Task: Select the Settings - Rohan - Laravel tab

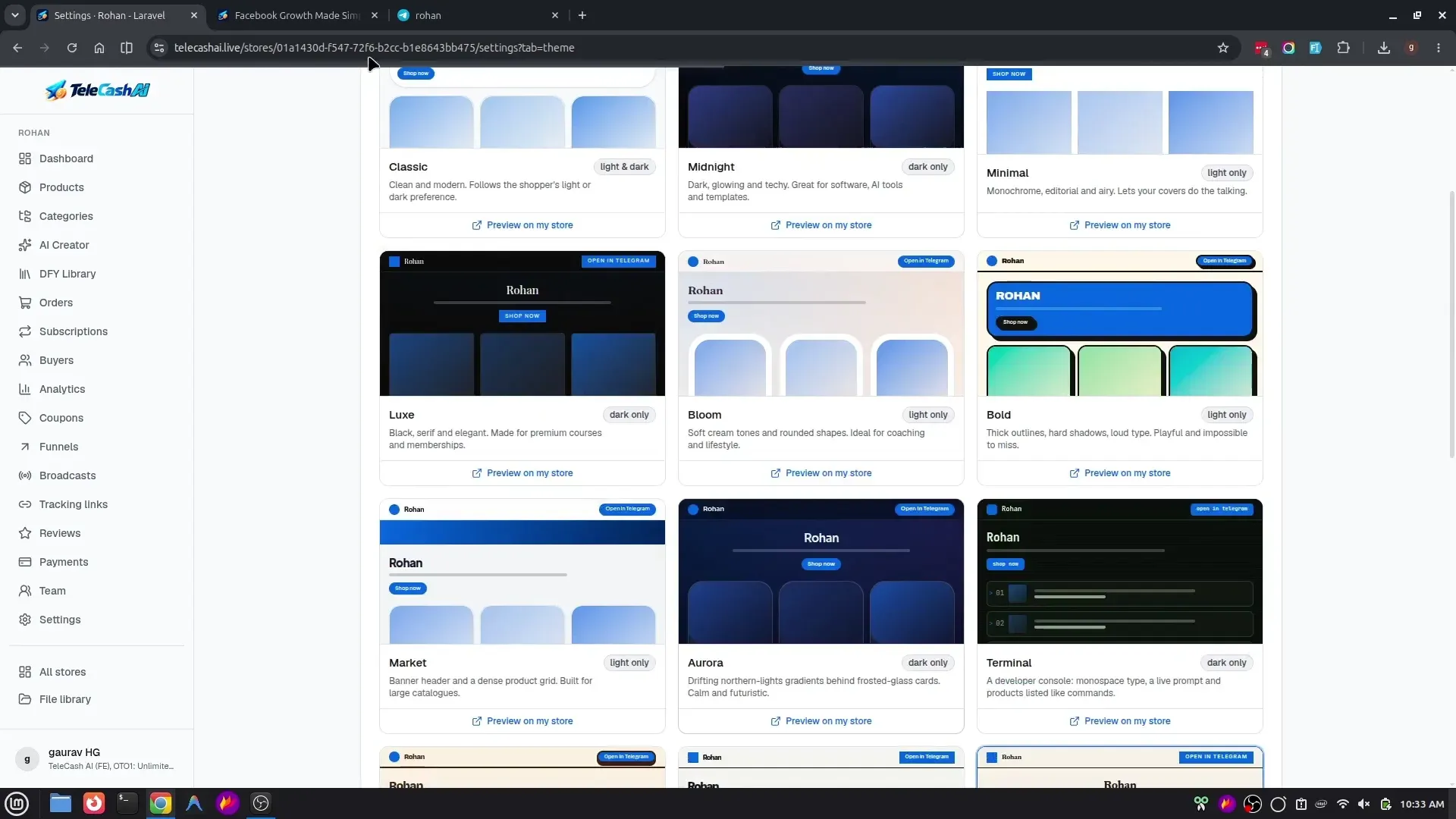Action: click(x=110, y=15)
